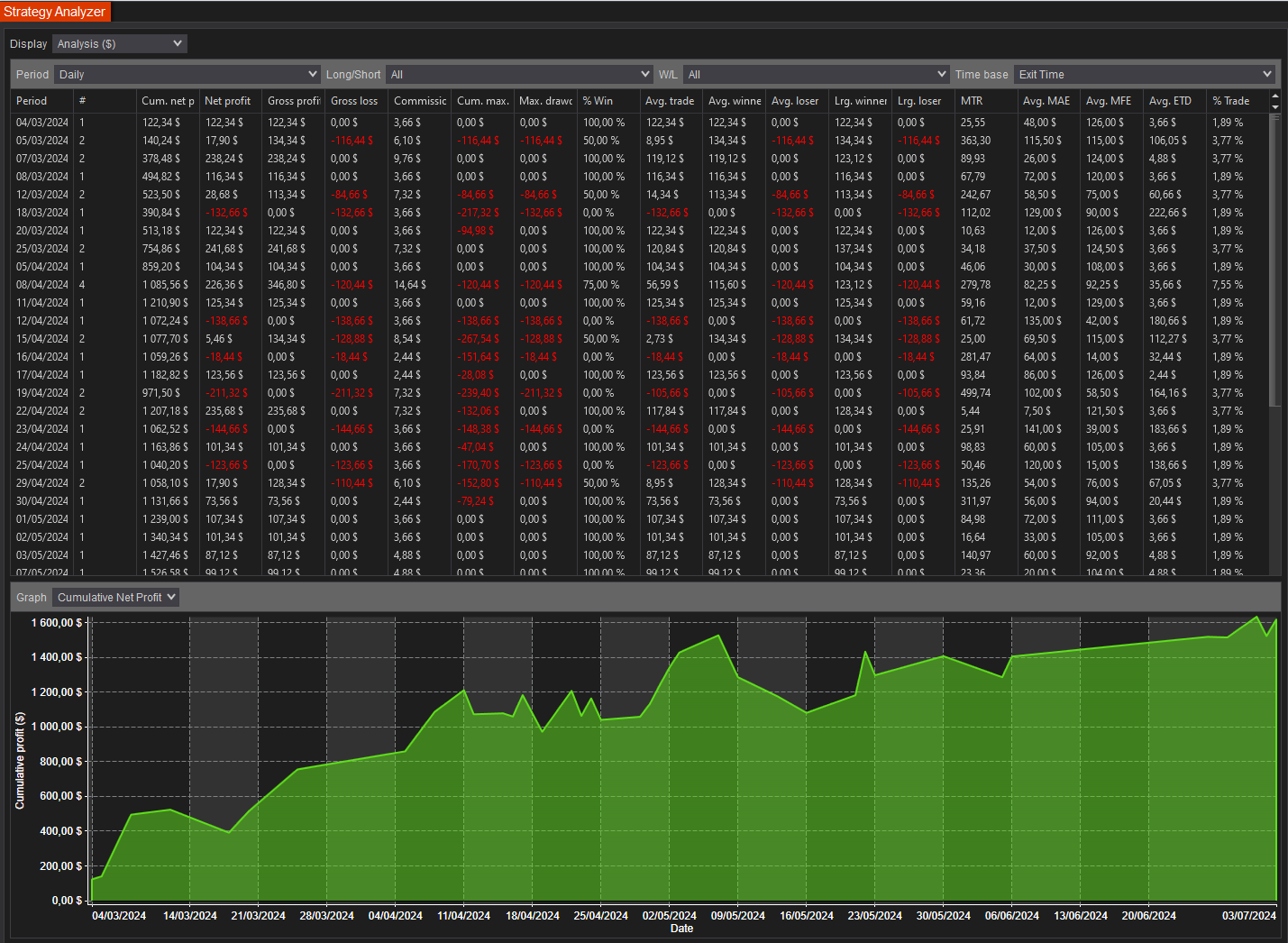Sort by the Avg. ETD column header

(1174, 101)
